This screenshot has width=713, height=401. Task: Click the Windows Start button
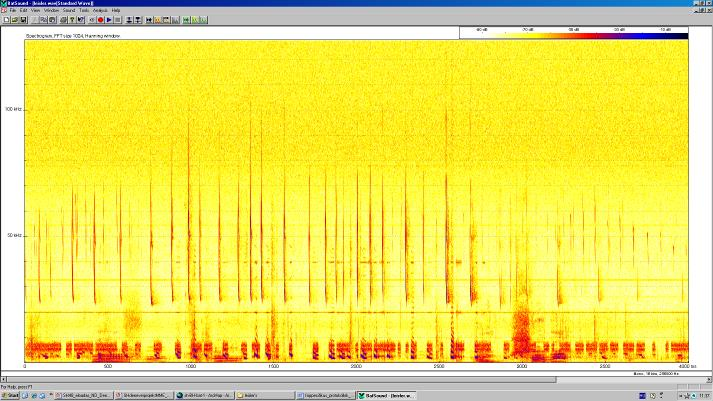10,396
